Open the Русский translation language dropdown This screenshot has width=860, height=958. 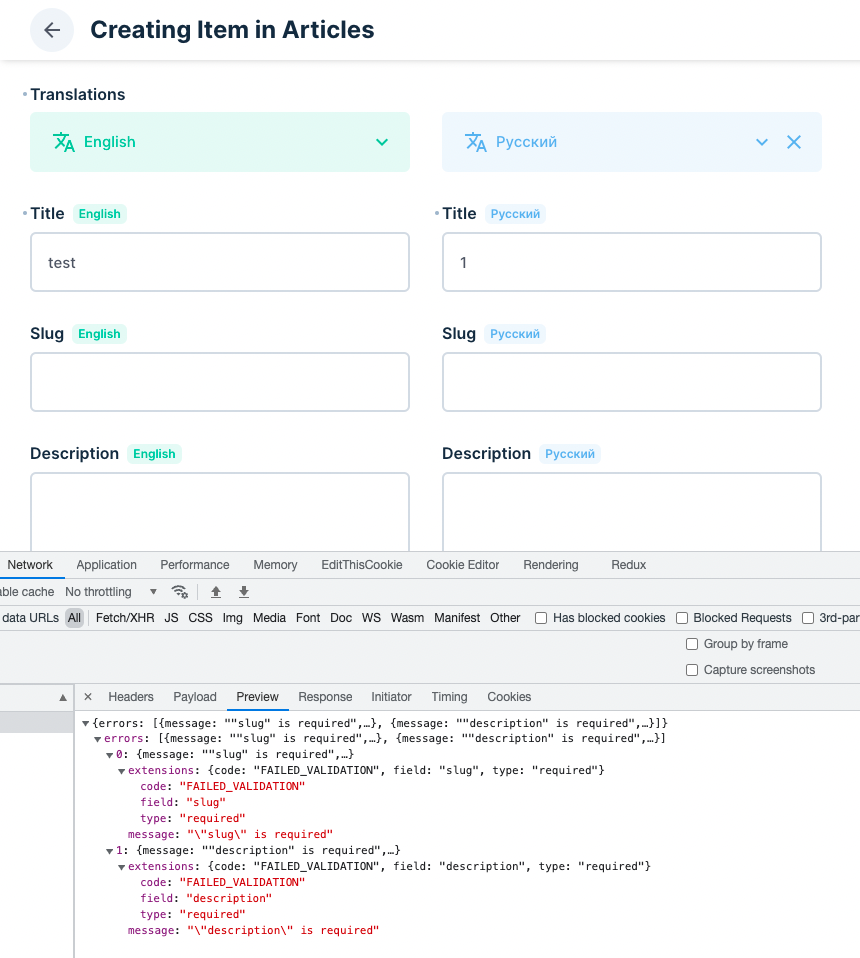761,142
